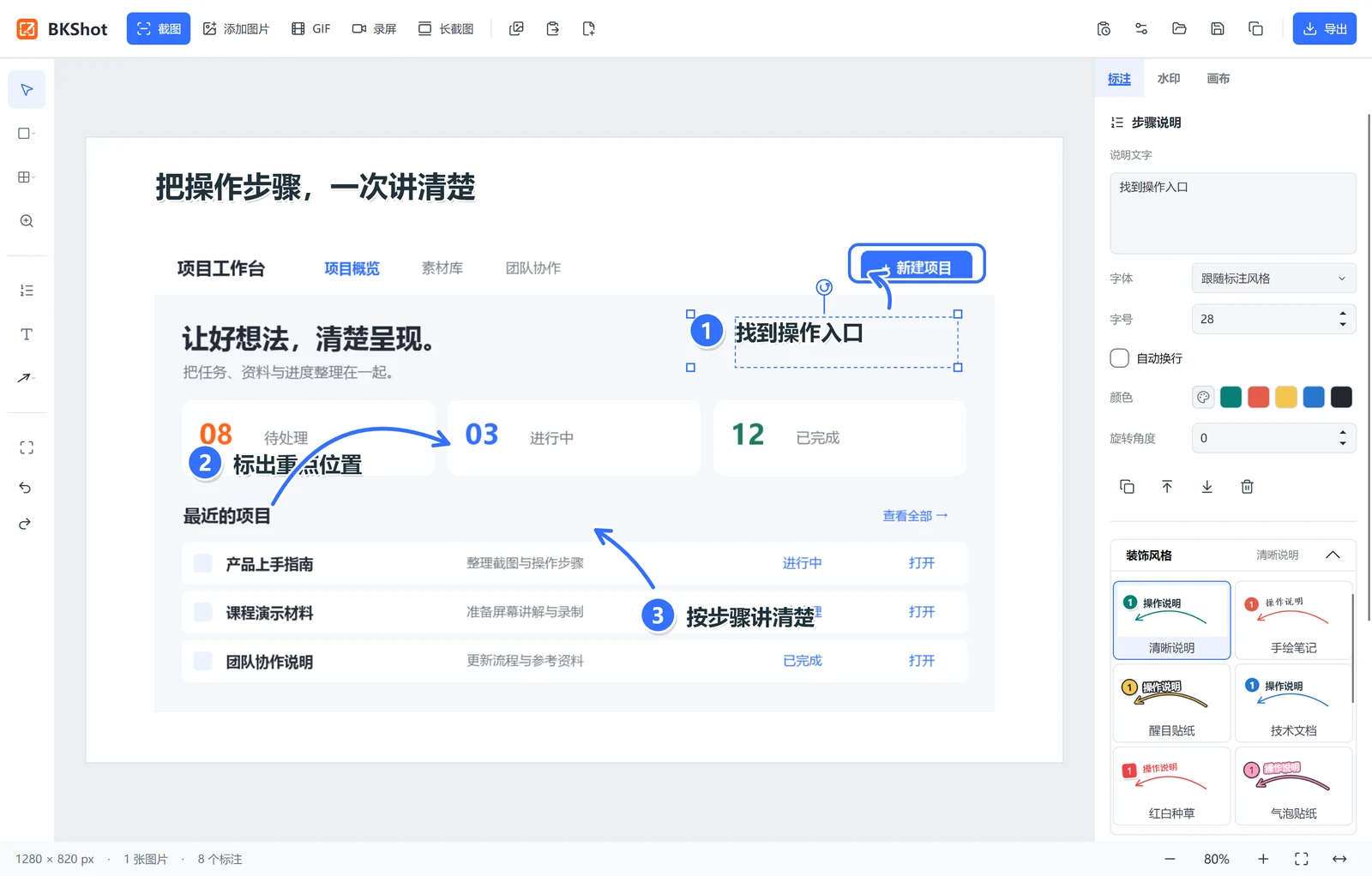Click the new file icon in toolbar

pyautogui.click(x=588, y=28)
